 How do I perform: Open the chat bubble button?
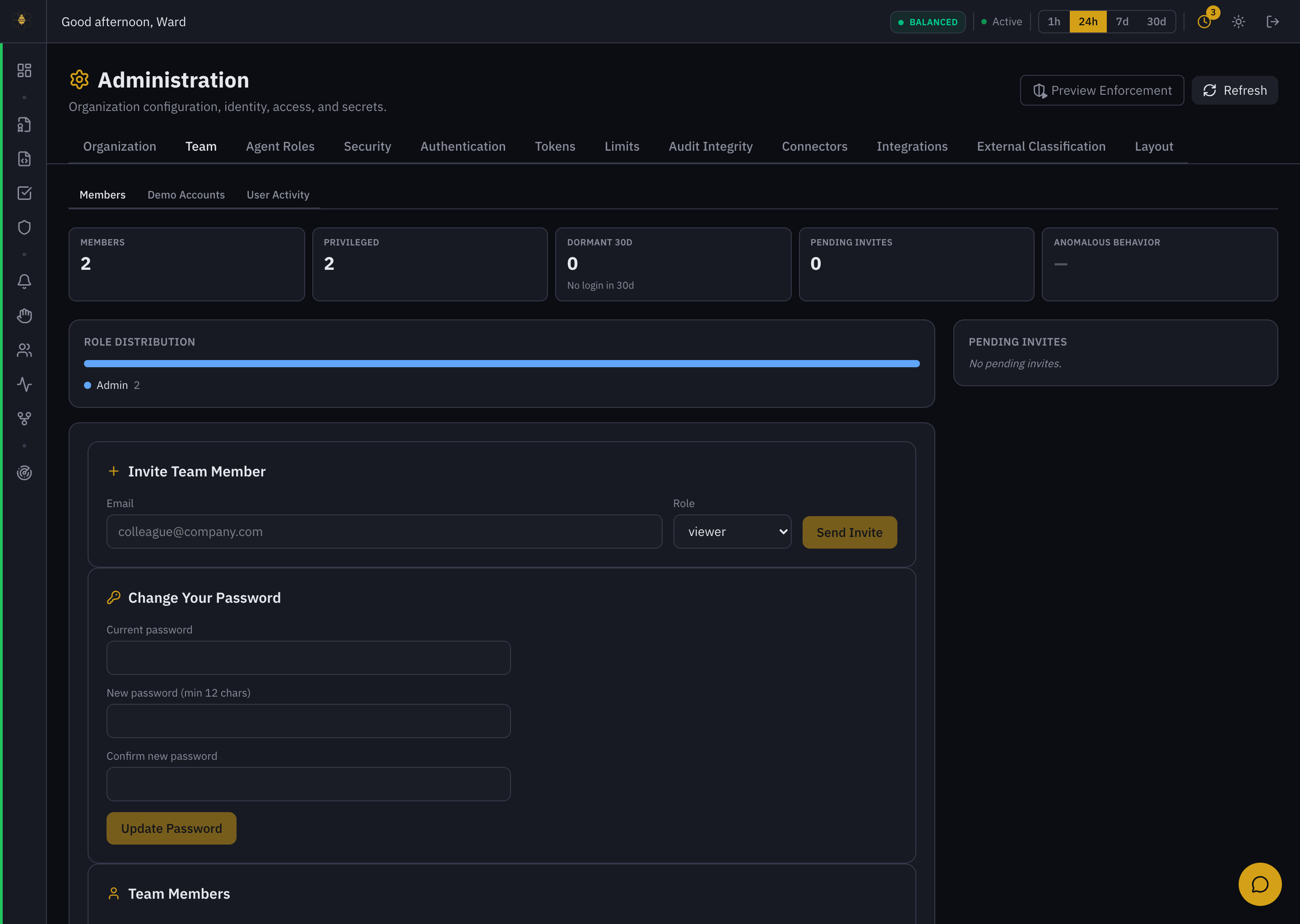(1260, 884)
